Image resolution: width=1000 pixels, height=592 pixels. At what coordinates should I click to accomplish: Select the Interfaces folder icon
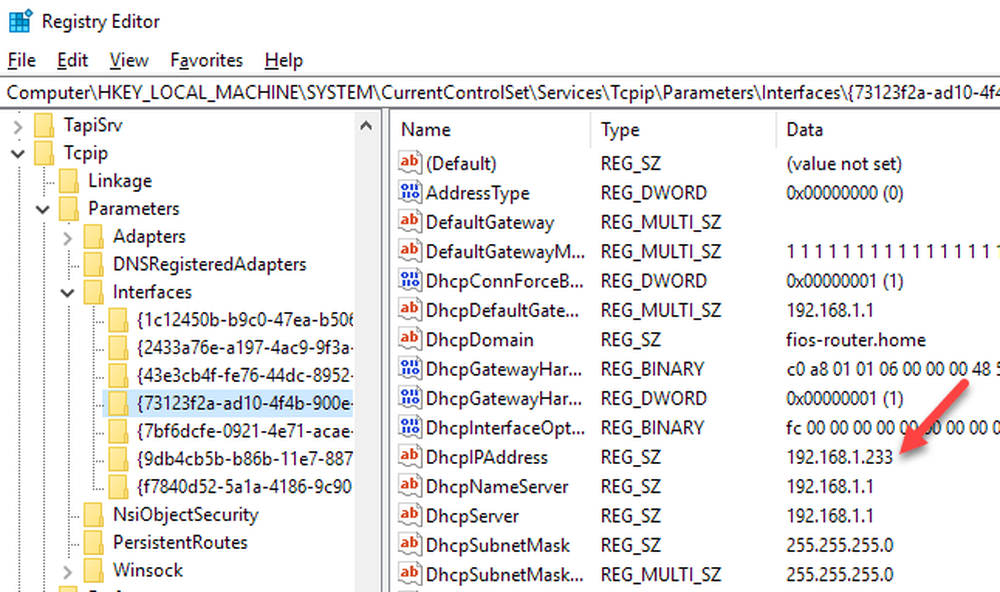94,292
